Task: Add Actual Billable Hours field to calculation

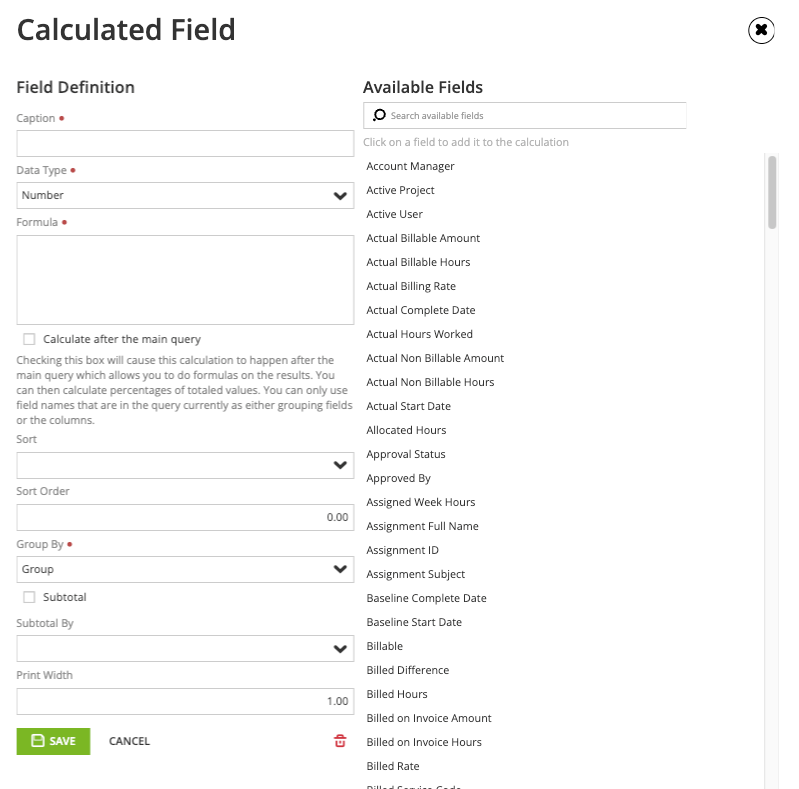Action: [x=418, y=262]
